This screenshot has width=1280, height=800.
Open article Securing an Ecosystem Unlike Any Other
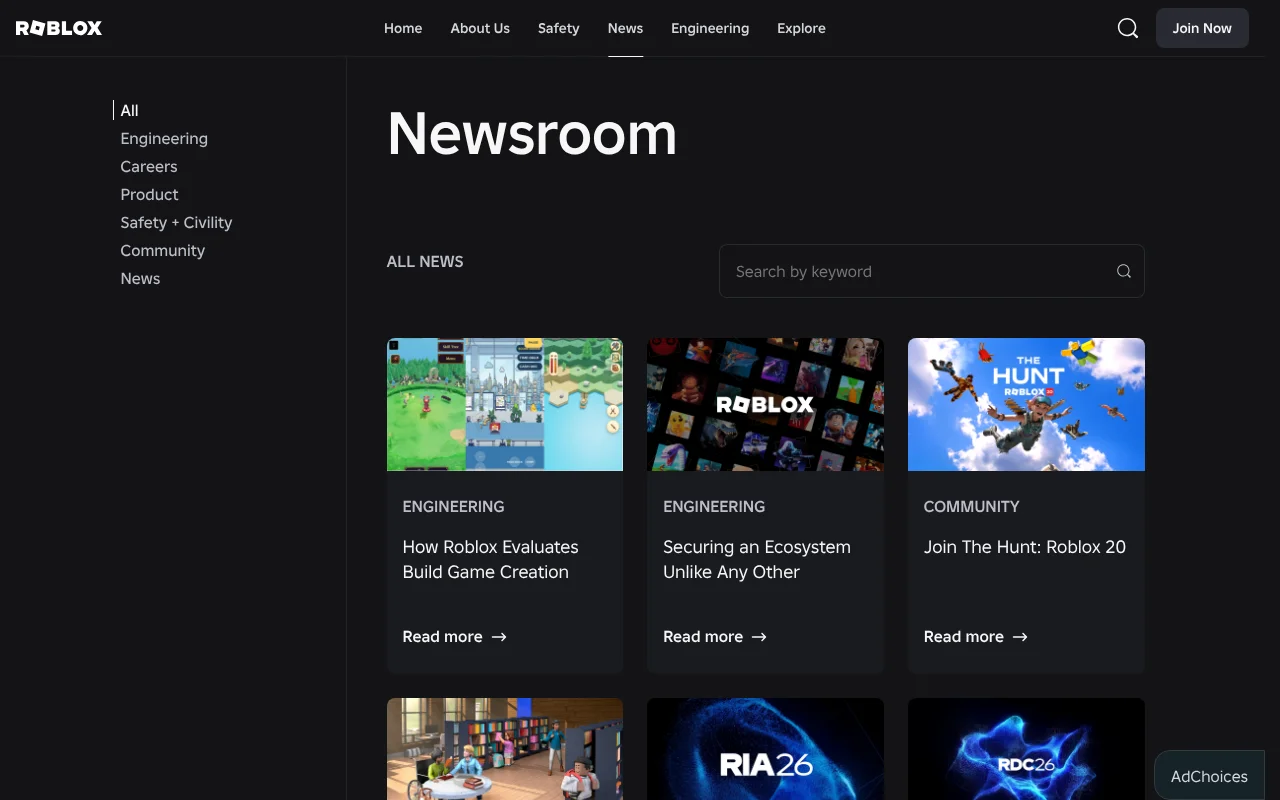click(757, 560)
